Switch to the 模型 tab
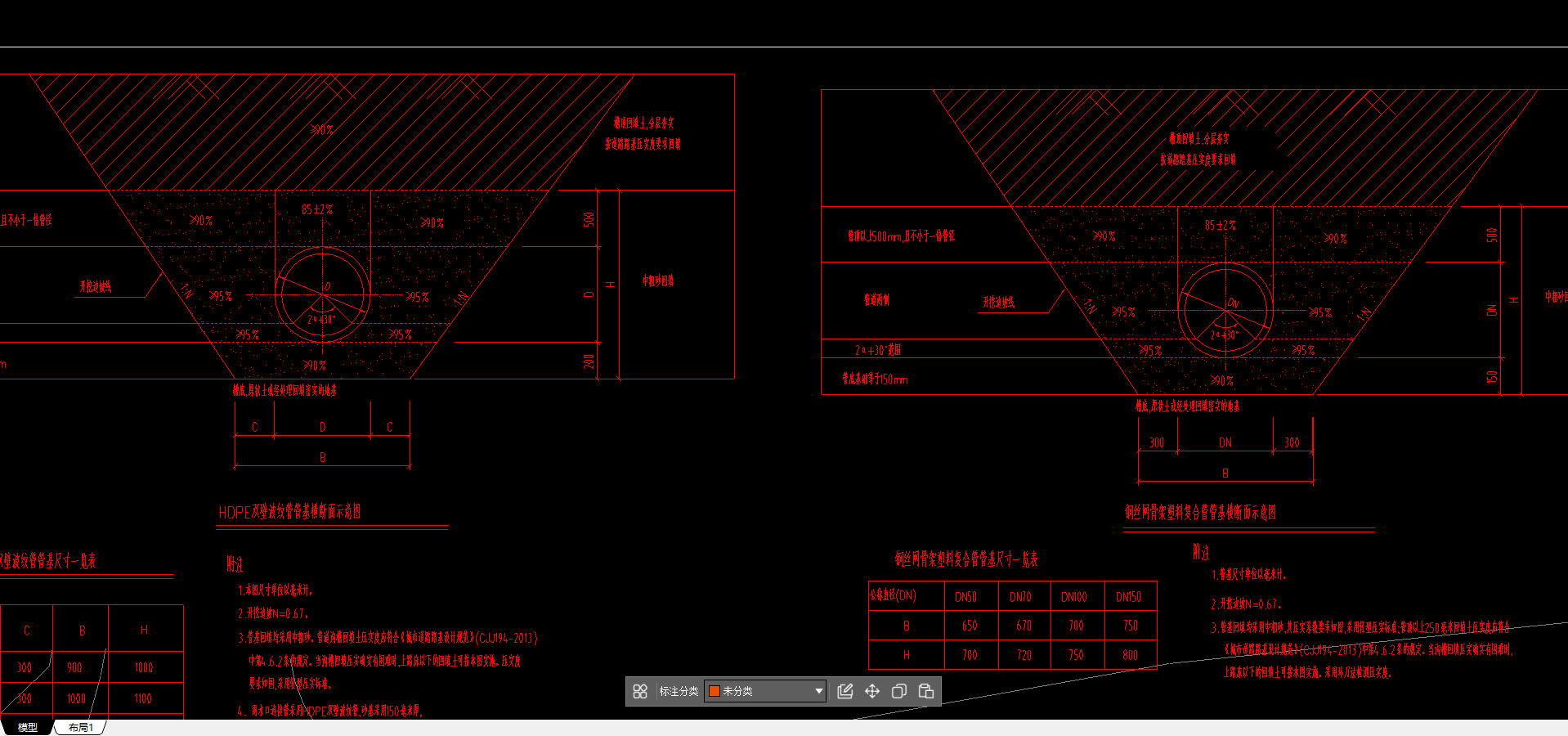 click(28, 727)
